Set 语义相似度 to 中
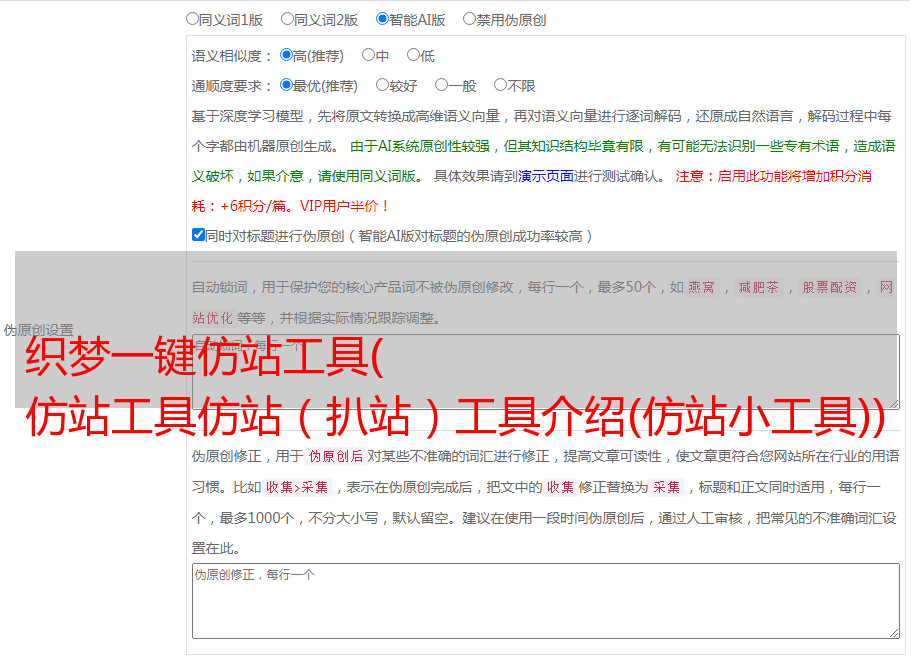 click(x=368, y=55)
